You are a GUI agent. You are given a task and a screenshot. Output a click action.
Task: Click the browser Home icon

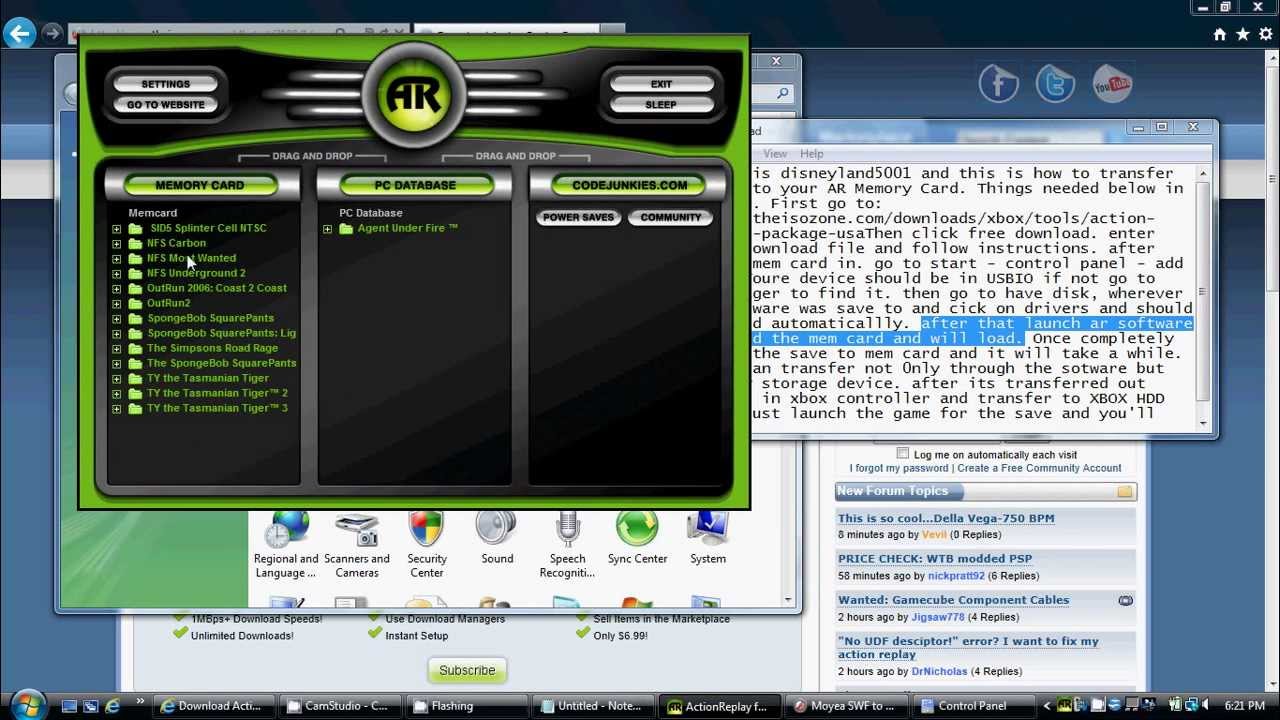[1220, 34]
